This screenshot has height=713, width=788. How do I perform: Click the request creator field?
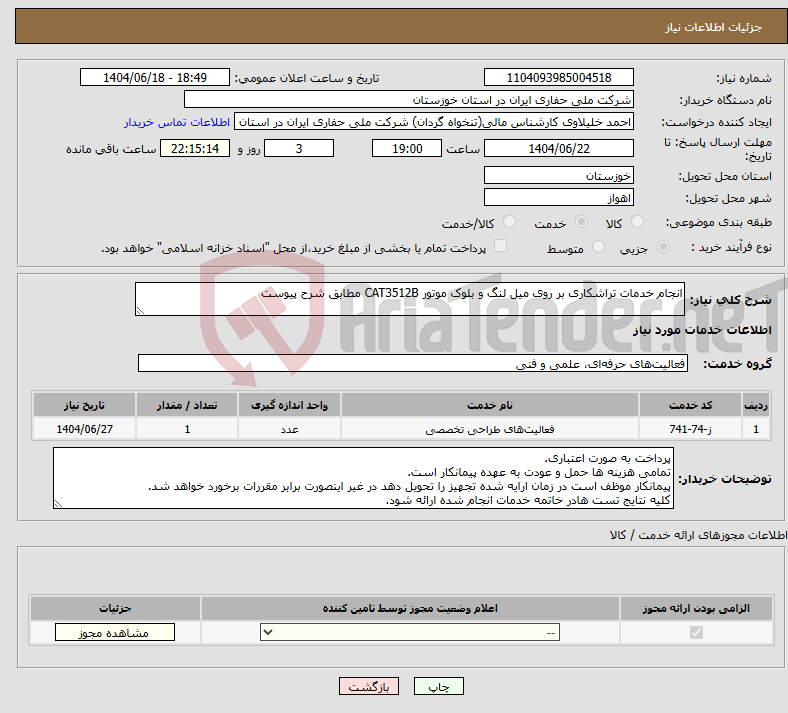pos(434,122)
